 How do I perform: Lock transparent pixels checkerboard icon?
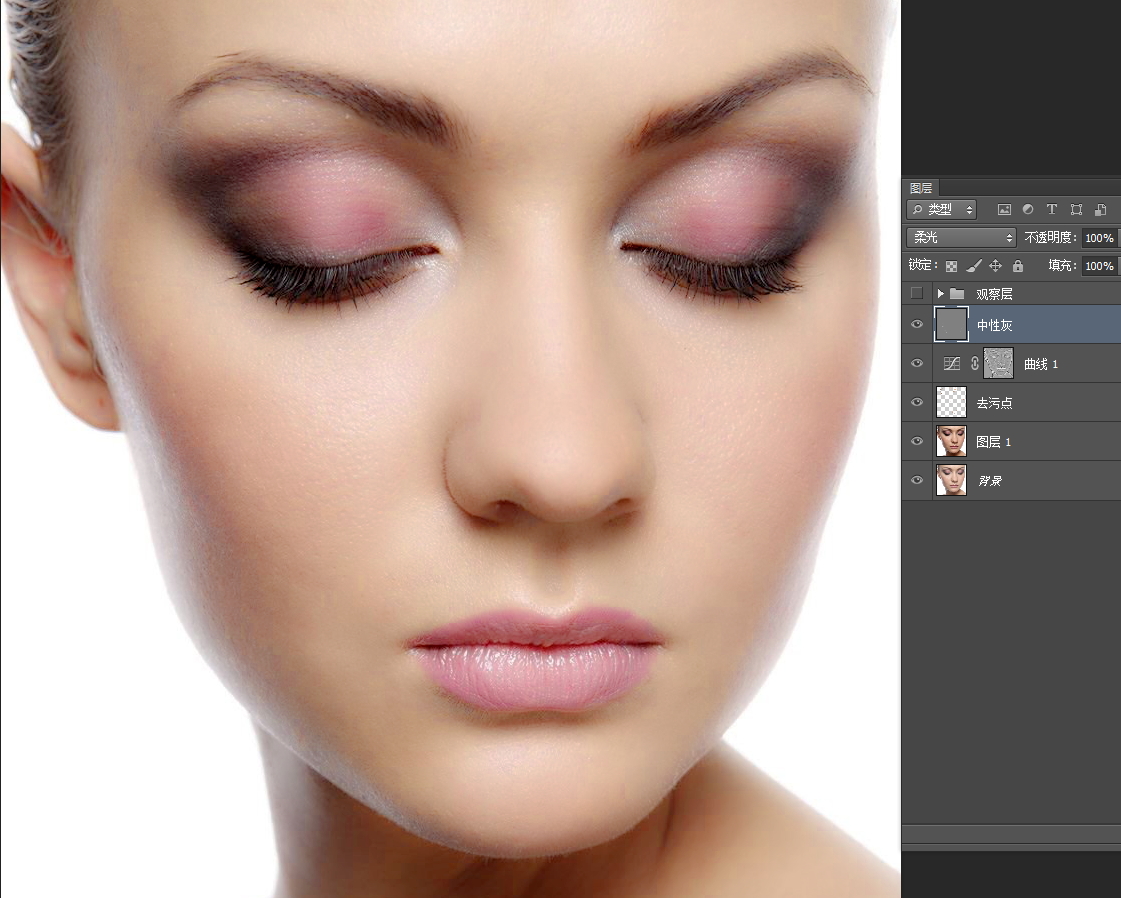952,266
